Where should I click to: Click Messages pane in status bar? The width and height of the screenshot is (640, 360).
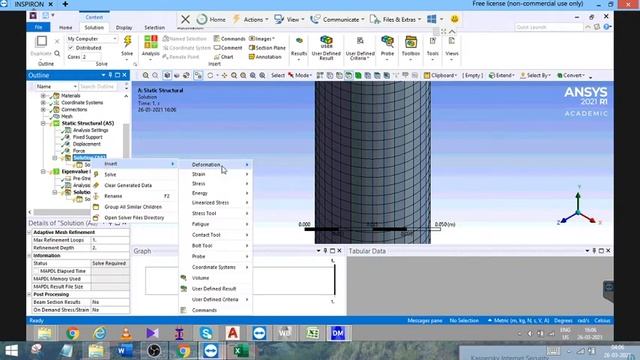click(x=424, y=321)
